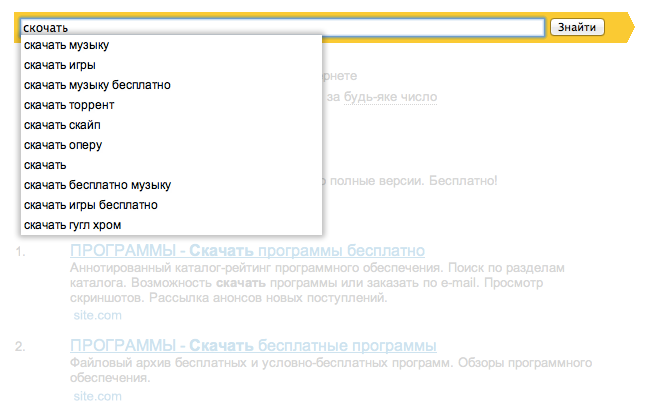Select "скачать торрент" in autocomplete list
The height and width of the screenshot is (402, 660).
pyautogui.click(x=69, y=105)
